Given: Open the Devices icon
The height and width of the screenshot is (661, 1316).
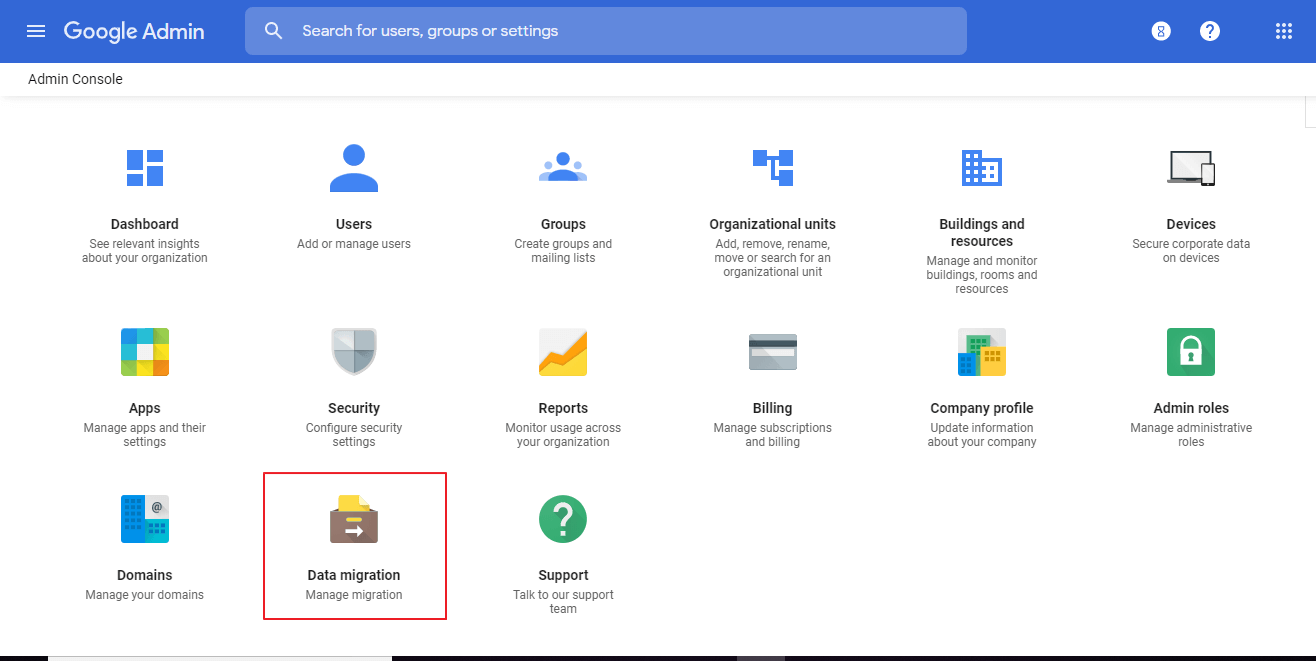Looking at the screenshot, I should pos(1191,168).
